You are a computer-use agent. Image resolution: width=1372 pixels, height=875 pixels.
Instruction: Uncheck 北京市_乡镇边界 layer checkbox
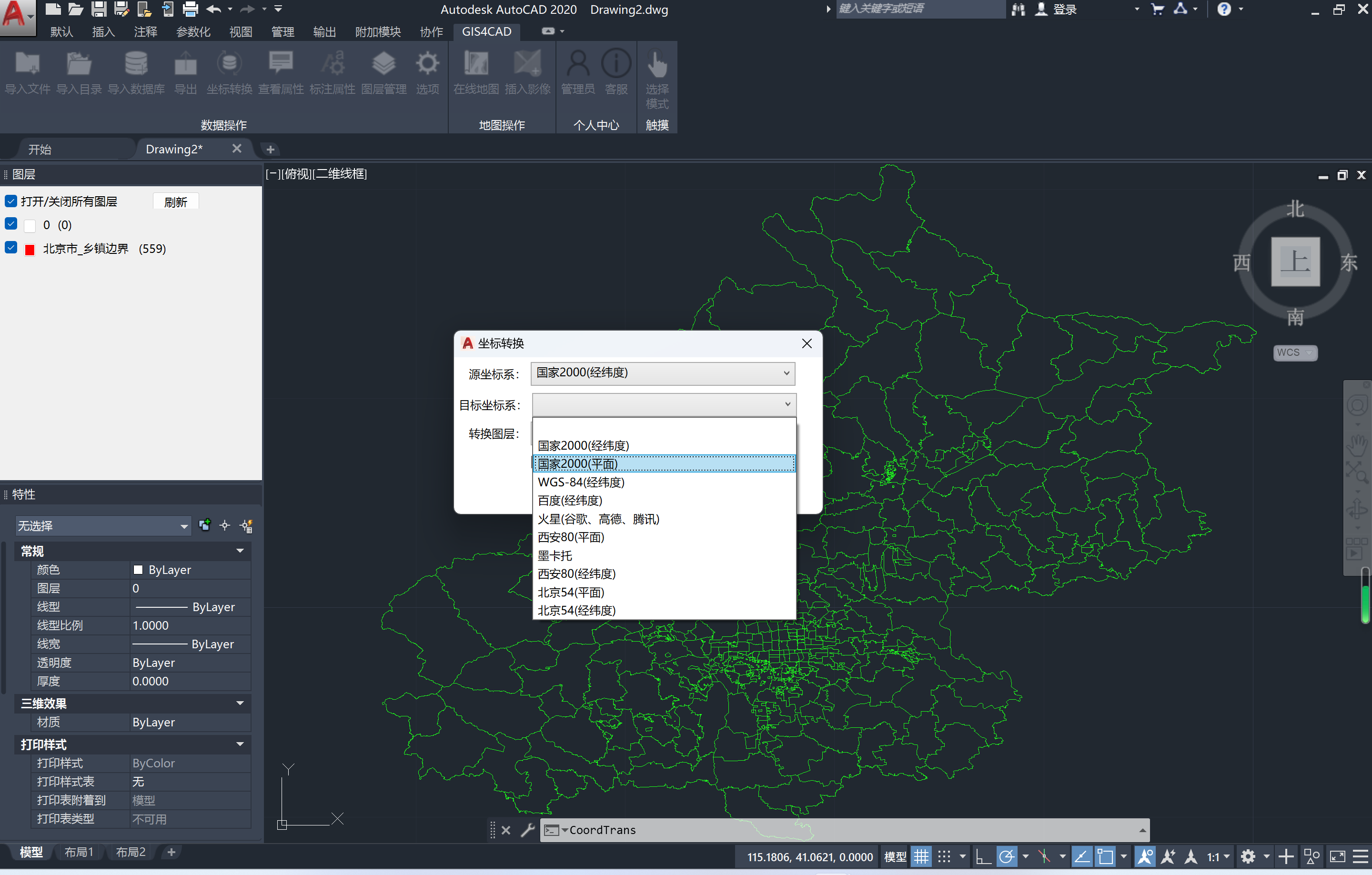click(11, 248)
